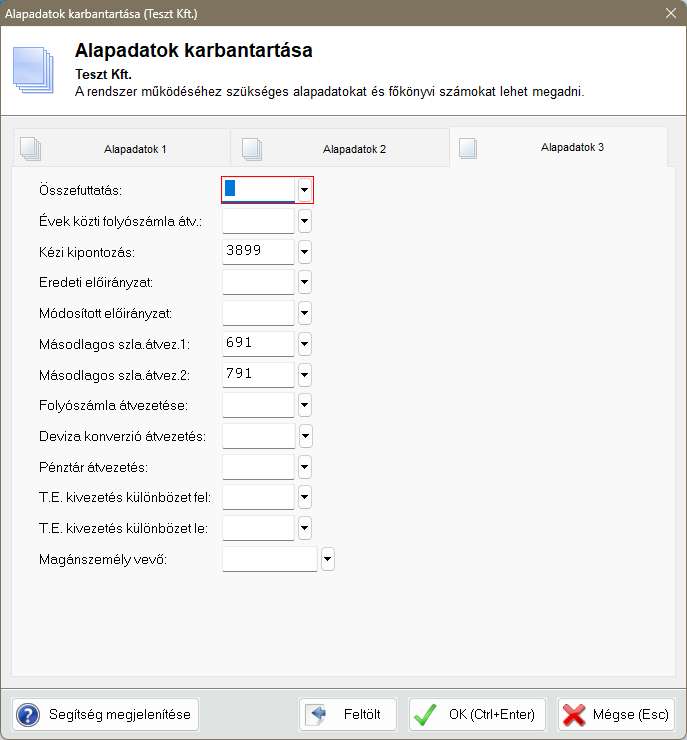The height and width of the screenshot is (740, 687).
Task: Click into the Eredeti előirányzat input field
Action: (258, 282)
